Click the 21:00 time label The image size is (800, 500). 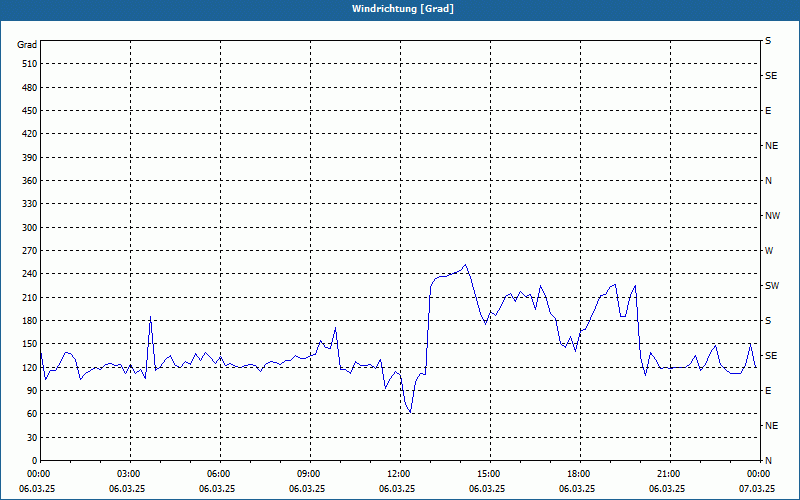pos(670,474)
